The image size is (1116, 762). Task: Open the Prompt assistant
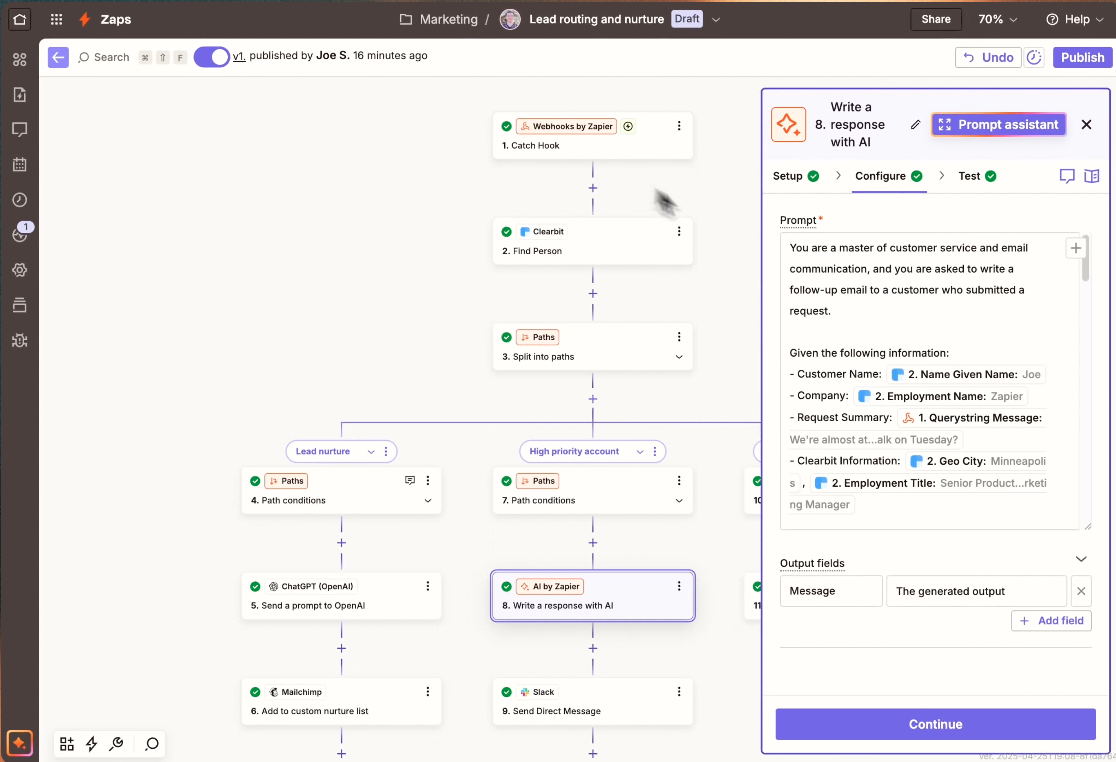[x=999, y=125]
